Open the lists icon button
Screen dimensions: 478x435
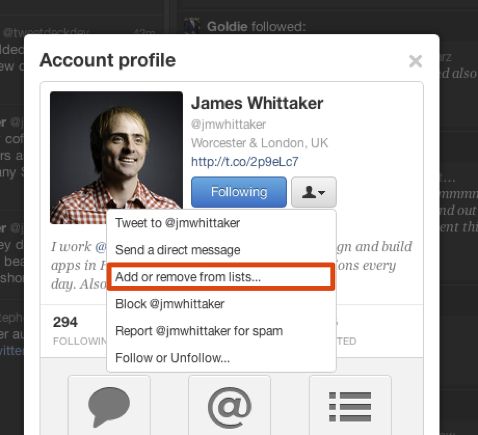350,406
